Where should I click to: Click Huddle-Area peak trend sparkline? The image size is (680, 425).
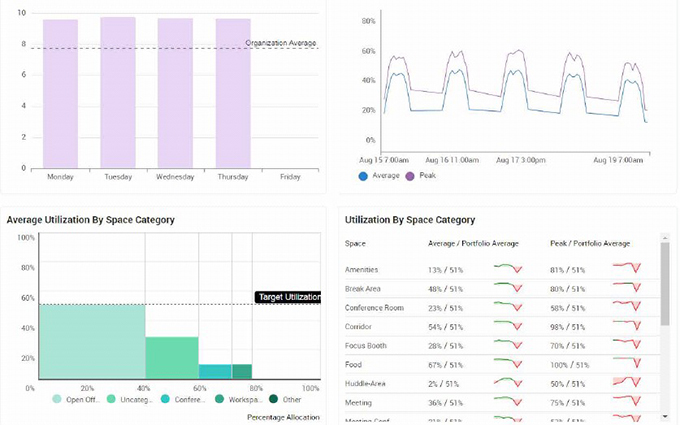pos(627,383)
